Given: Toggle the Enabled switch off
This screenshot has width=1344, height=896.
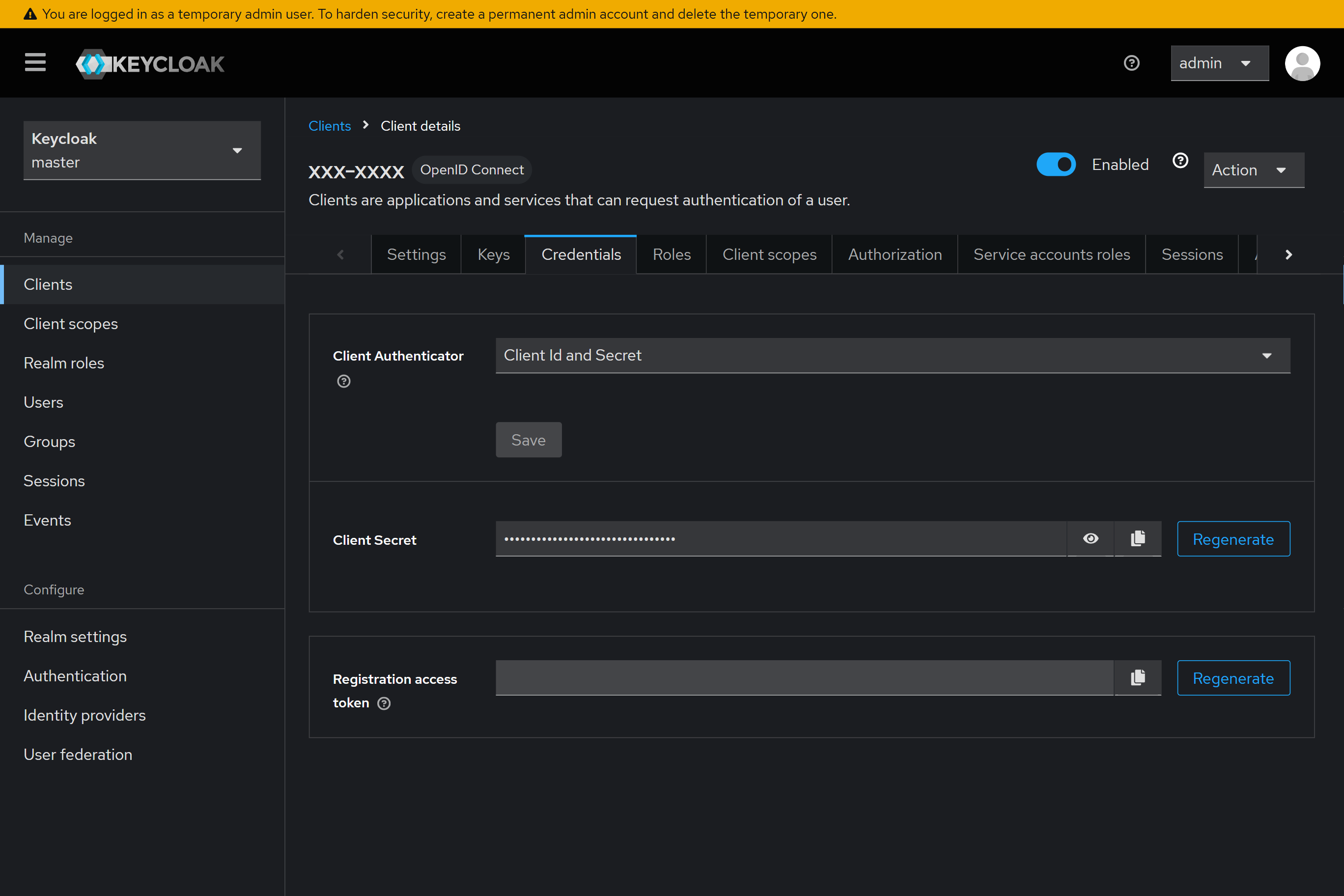Looking at the screenshot, I should tap(1056, 165).
